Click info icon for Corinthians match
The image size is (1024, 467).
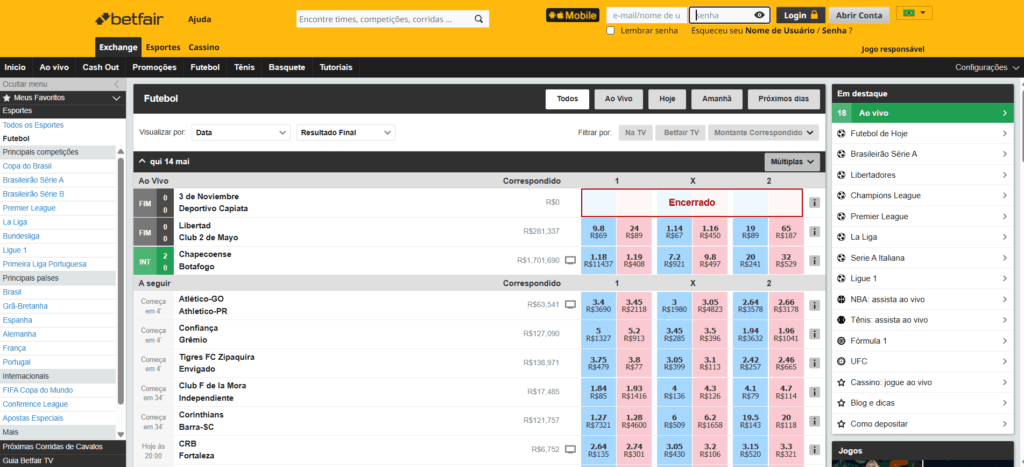814,421
